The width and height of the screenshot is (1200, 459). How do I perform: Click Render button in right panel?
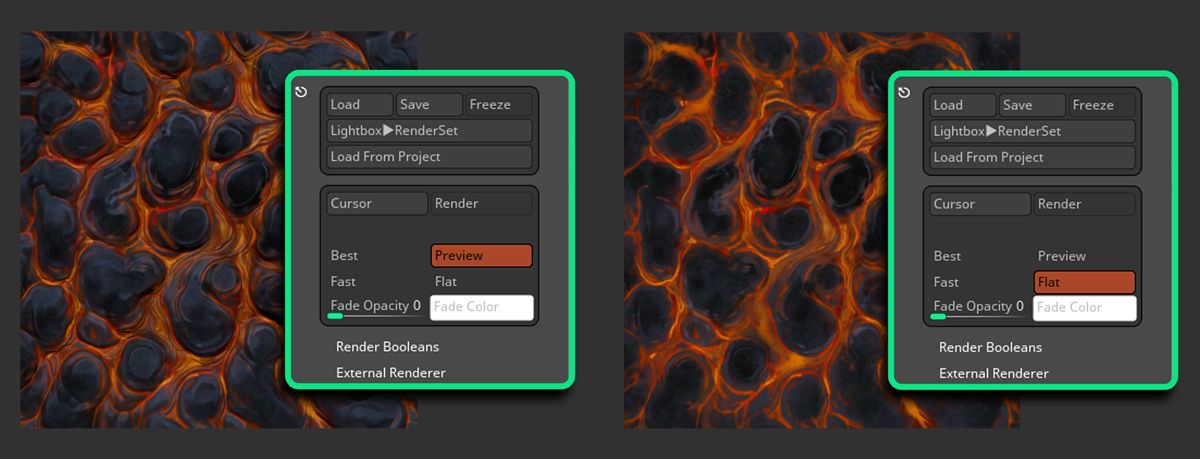(1085, 204)
